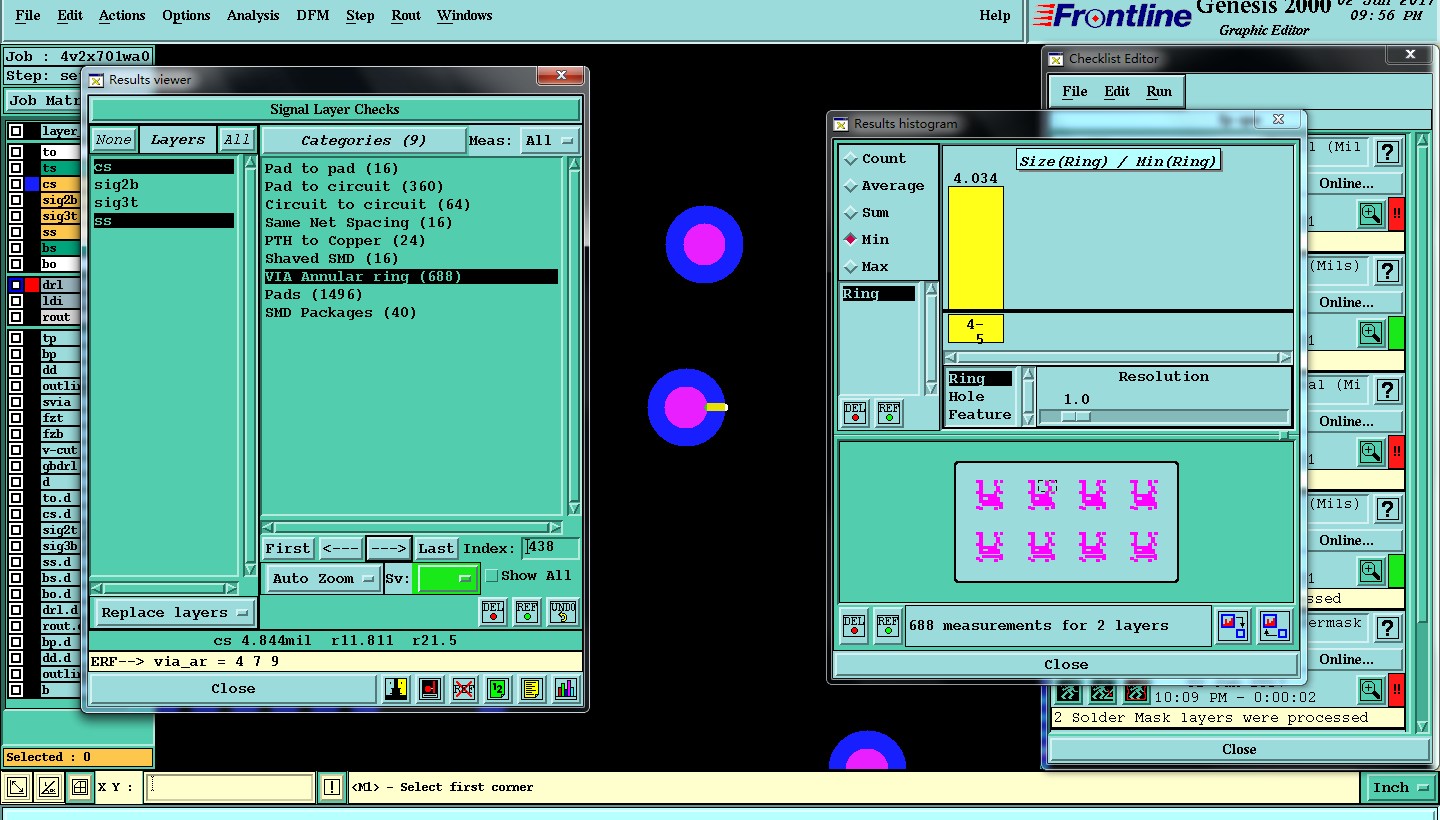
Task: Click the blue color swatch of cs layer
Action: click(x=32, y=184)
